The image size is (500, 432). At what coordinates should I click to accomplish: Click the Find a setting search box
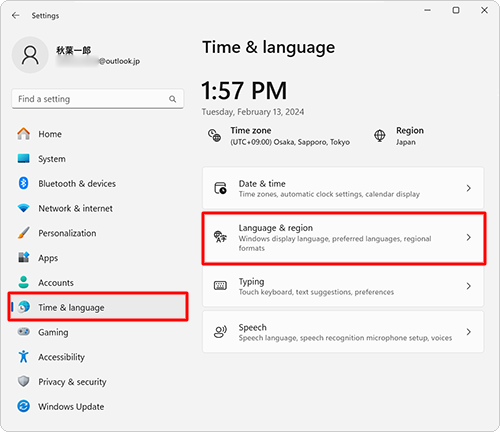[97, 99]
